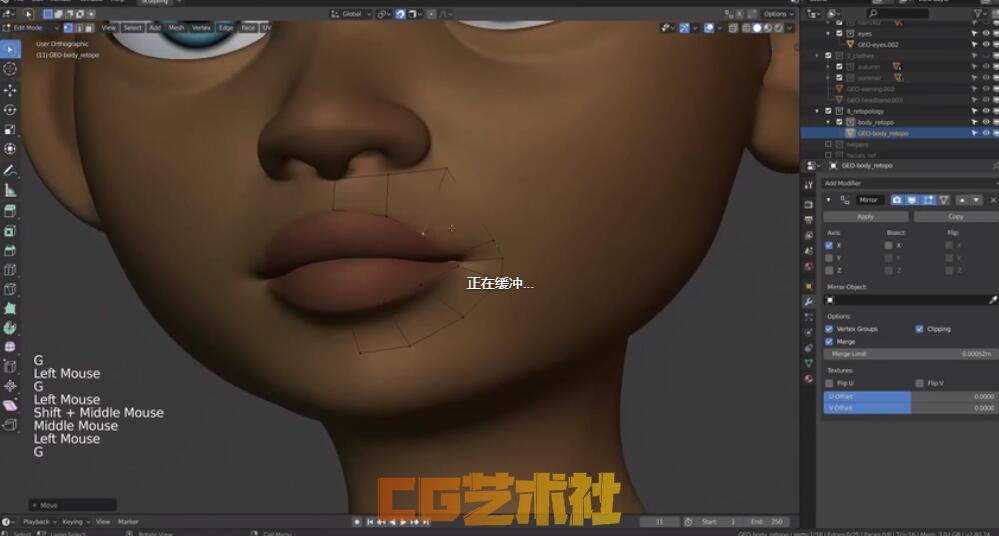Switch to face select mode
This screenshot has height=536, width=999.
click(x=89, y=27)
